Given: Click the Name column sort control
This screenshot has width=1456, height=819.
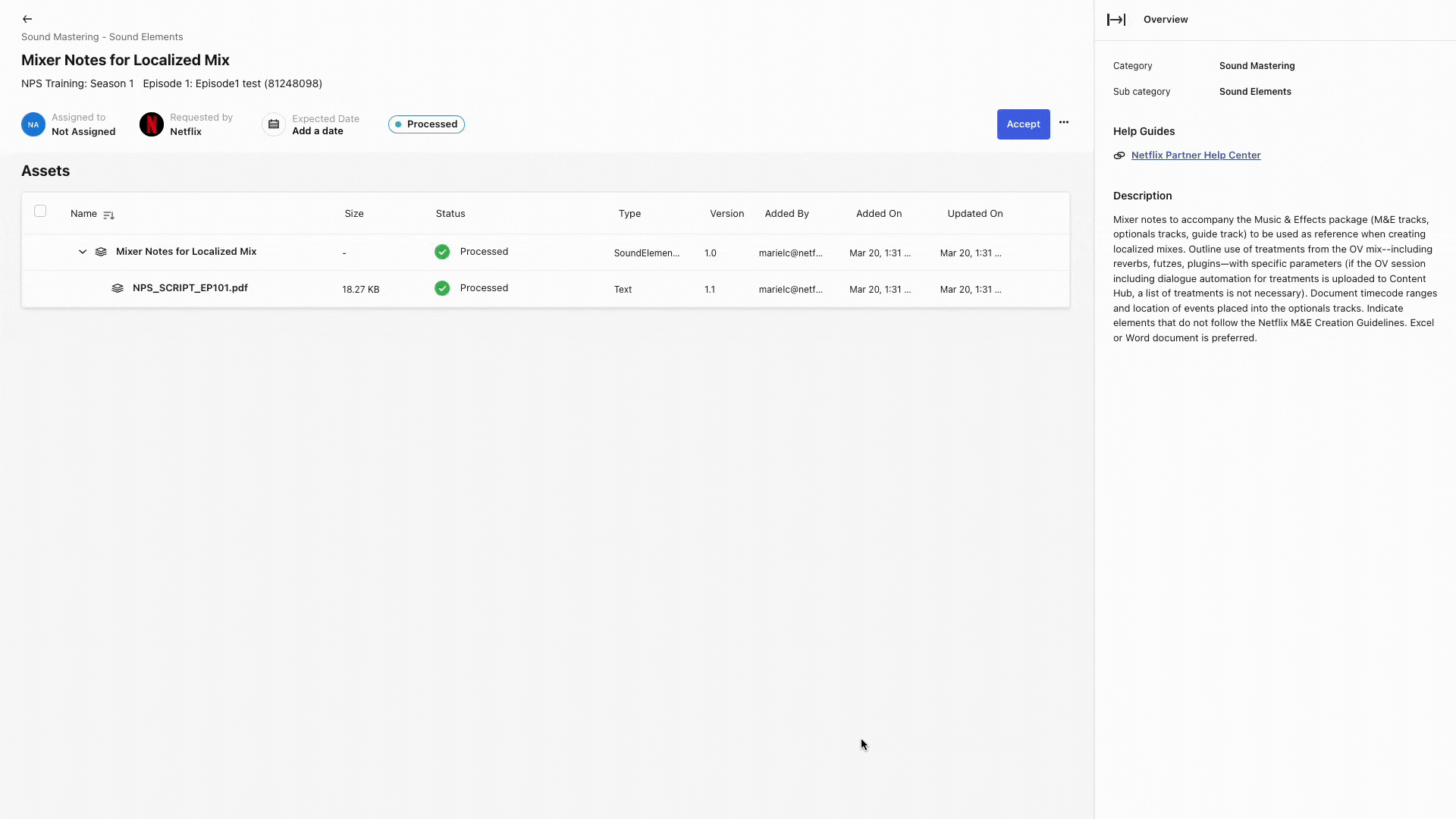Looking at the screenshot, I should (x=108, y=215).
